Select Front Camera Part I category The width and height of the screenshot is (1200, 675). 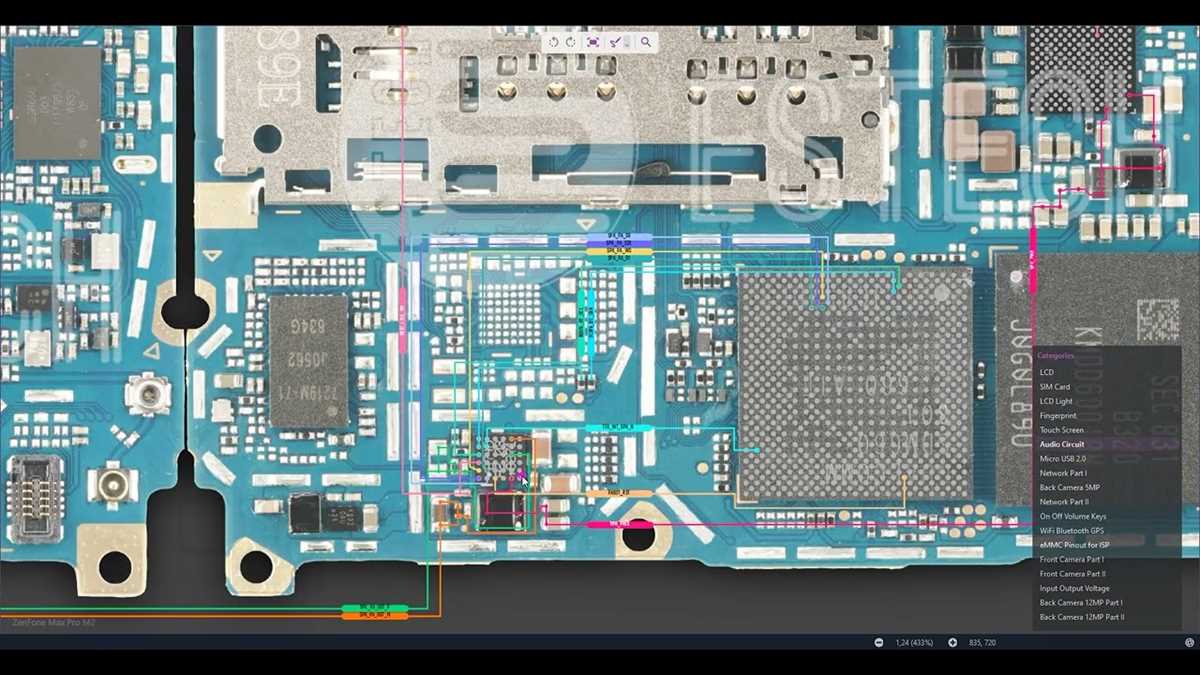[1072, 559]
